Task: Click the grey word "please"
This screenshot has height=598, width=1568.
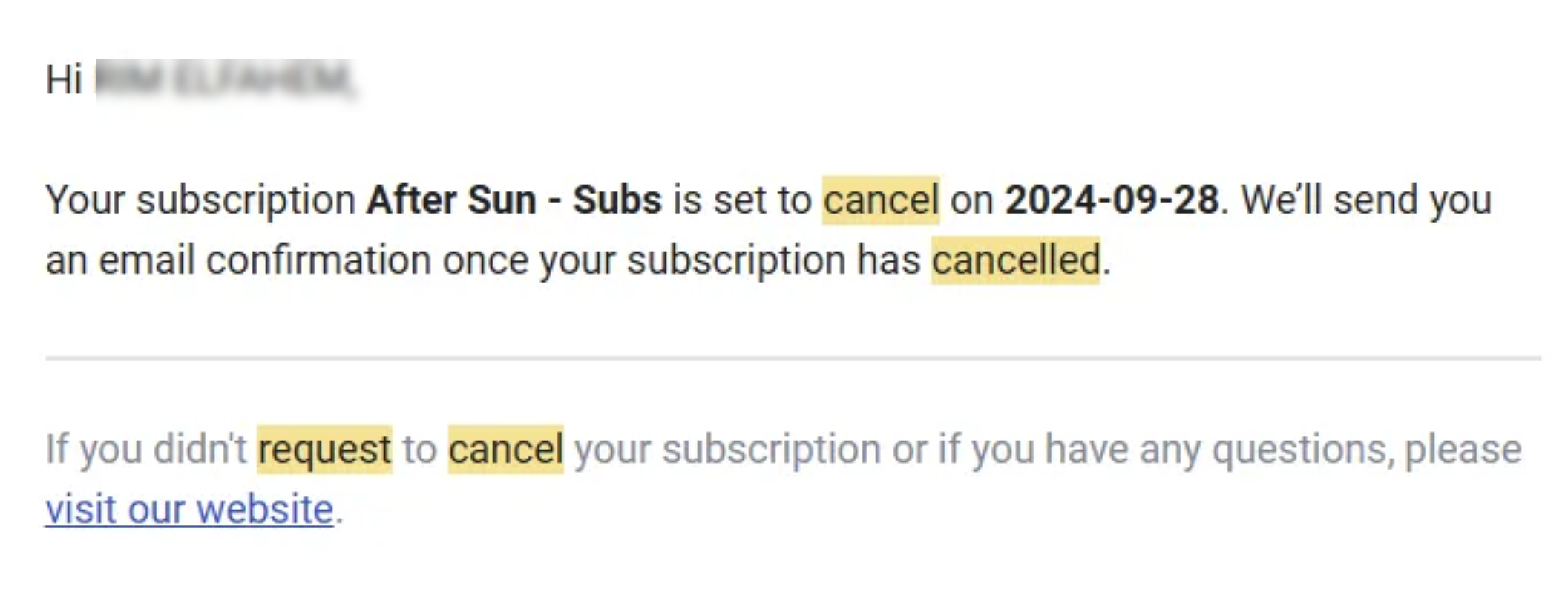Action: [1463, 450]
